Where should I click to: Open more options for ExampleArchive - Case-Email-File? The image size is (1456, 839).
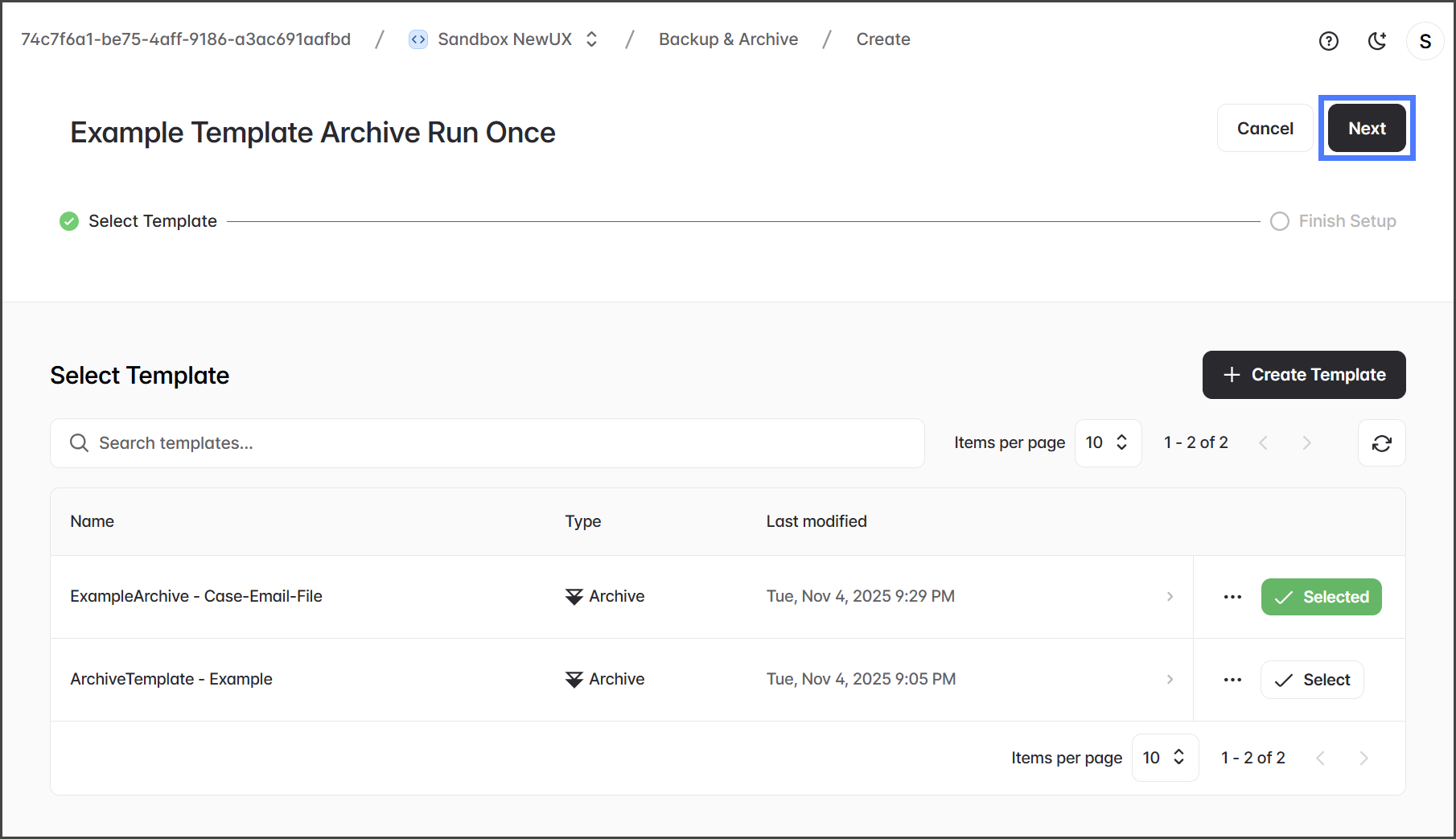[1232, 597]
